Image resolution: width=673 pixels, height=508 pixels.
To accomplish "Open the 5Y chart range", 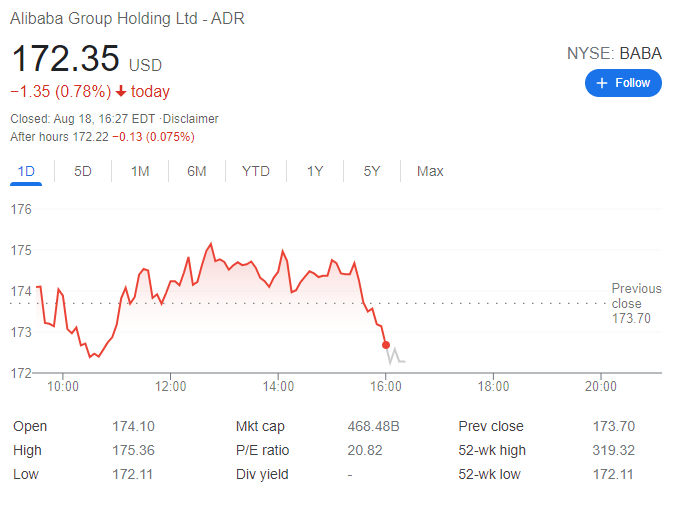I will click(x=372, y=171).
